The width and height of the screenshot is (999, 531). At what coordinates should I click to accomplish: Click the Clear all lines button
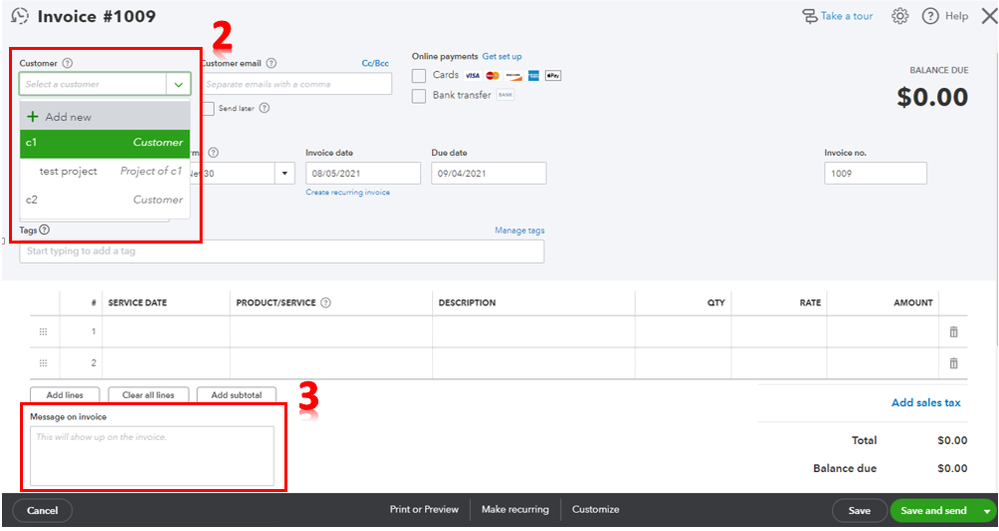coord(148,395)
